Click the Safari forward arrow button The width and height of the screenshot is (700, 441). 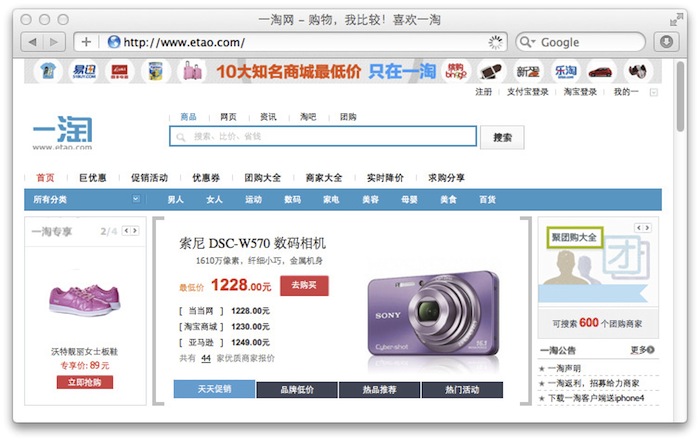pyautogui.click(x=54, y=42)
